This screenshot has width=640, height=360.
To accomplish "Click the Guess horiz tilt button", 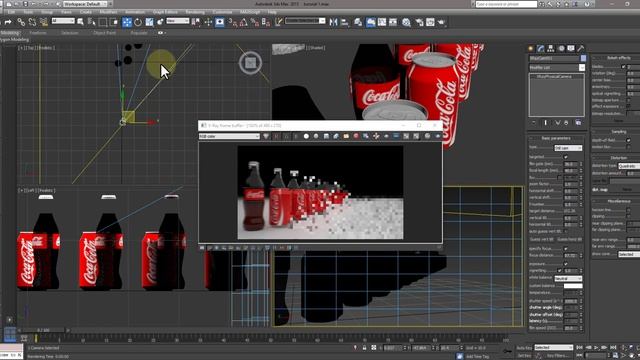I will click(x=569, y=240).
